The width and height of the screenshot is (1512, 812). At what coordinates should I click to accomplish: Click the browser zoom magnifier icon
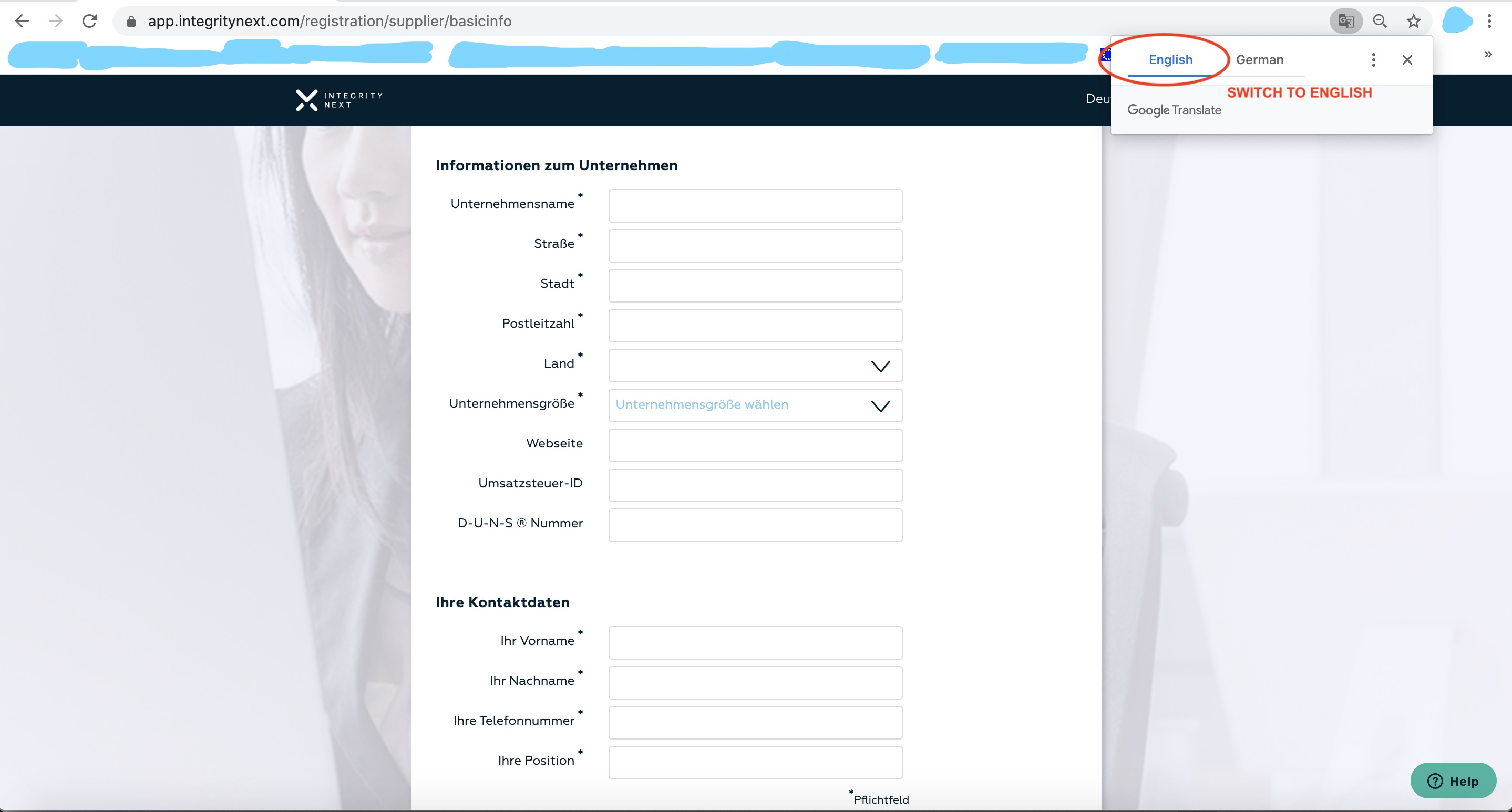[x=1380, y=22]
